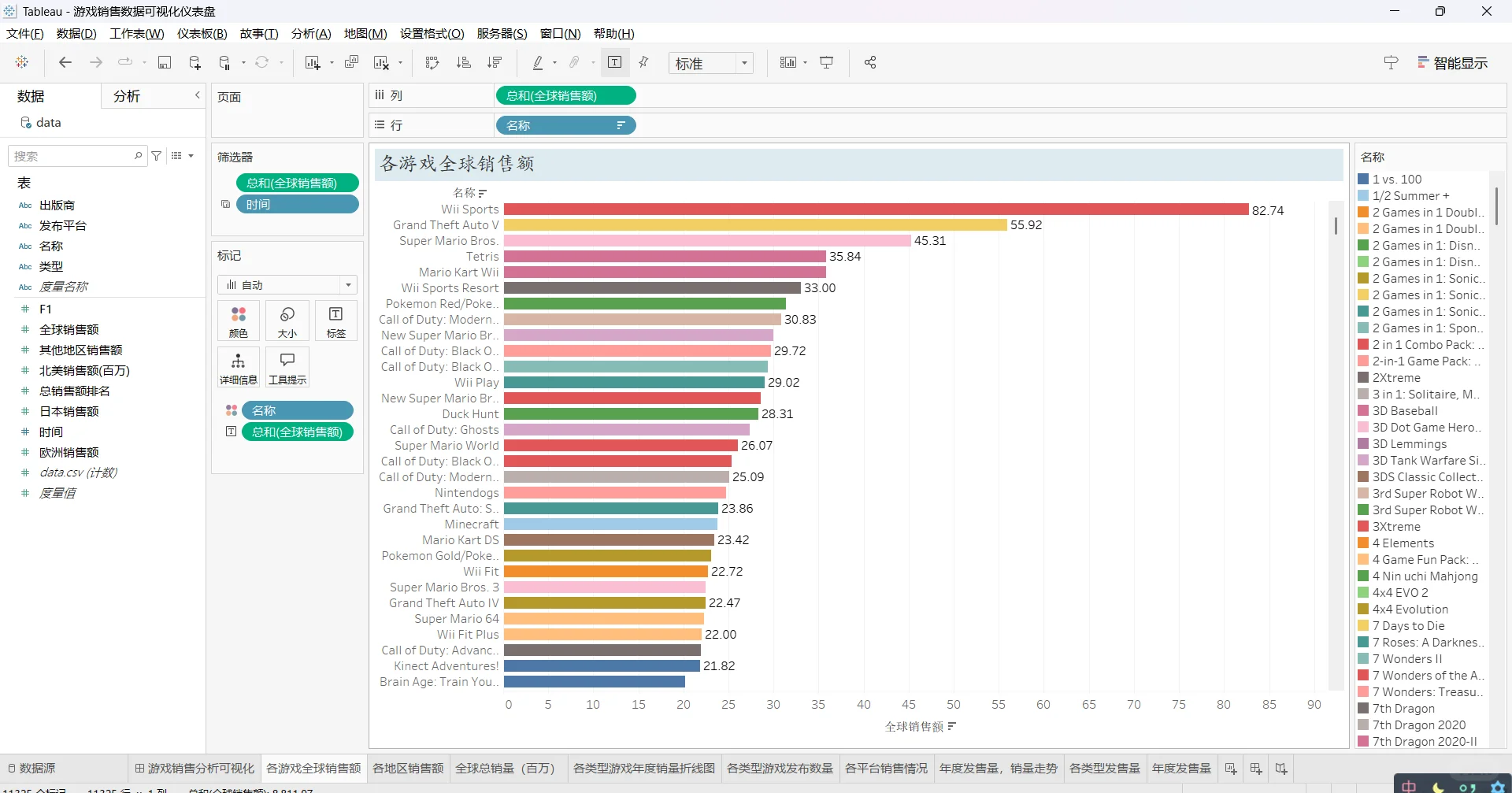The height and width of the screenshot is (793, 1512).
Task: Click the new worksheet icon in the sheet tab bar
Action: click(1231, 769)
